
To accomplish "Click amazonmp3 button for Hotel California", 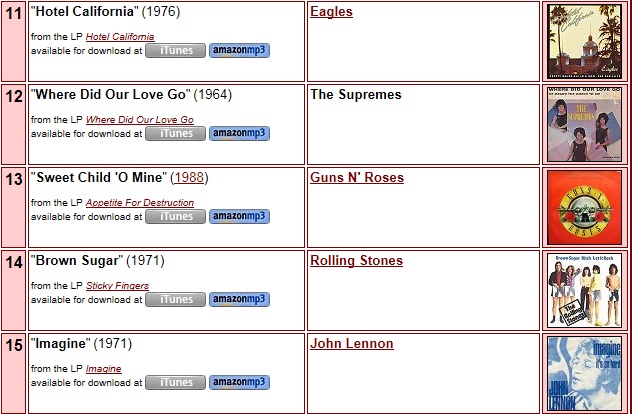I will click(239, 50).
